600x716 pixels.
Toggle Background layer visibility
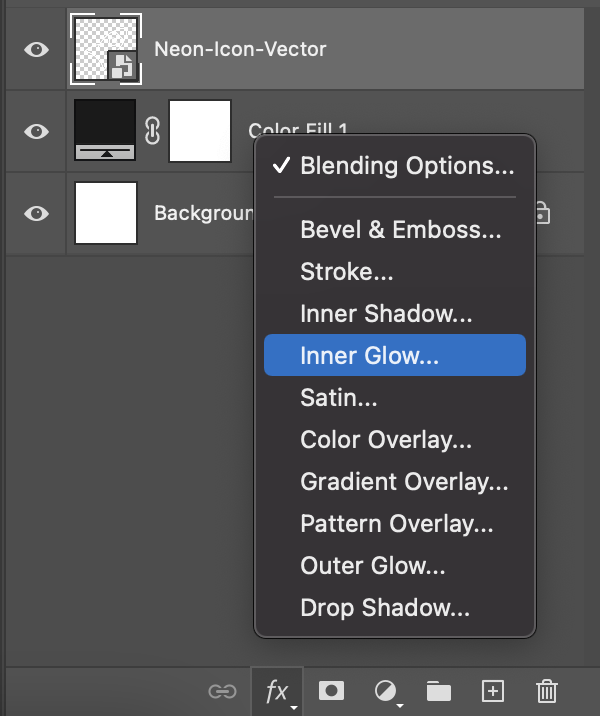click(x=37, y=213)
